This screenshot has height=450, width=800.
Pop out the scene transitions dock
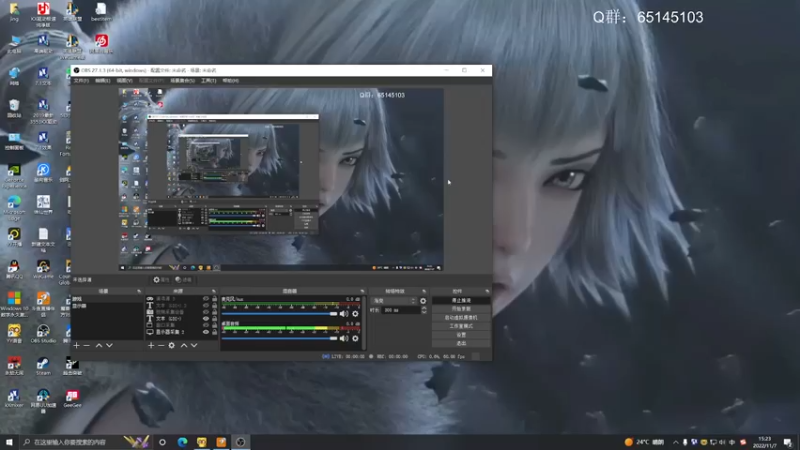(424, 291)
